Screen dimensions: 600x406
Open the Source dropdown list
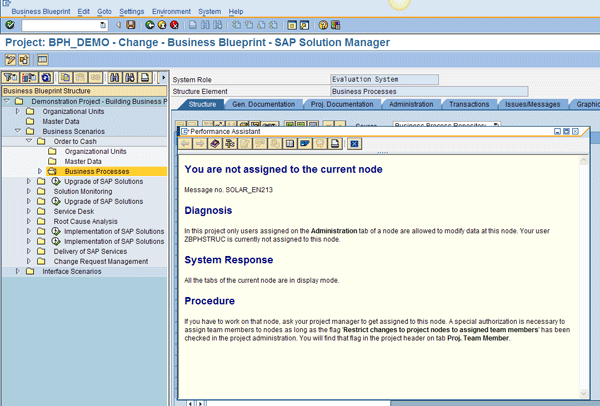coord(497,126)
